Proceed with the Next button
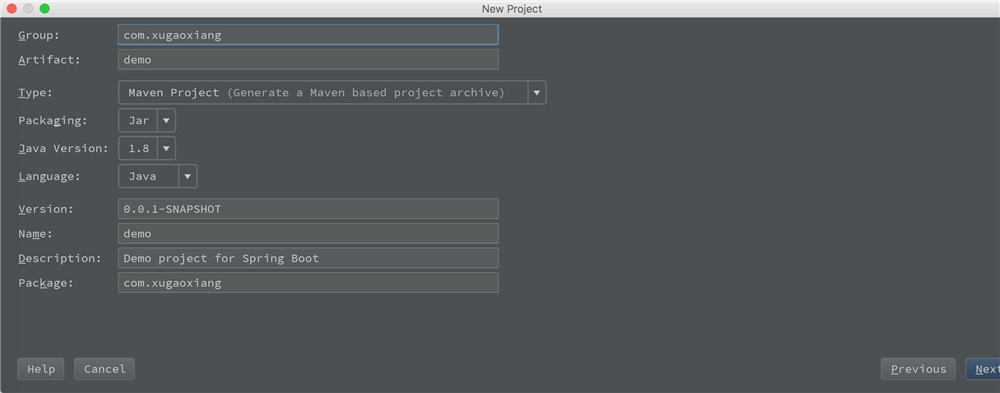Viewport: 1000px width, 393px height. click(983, 369)
